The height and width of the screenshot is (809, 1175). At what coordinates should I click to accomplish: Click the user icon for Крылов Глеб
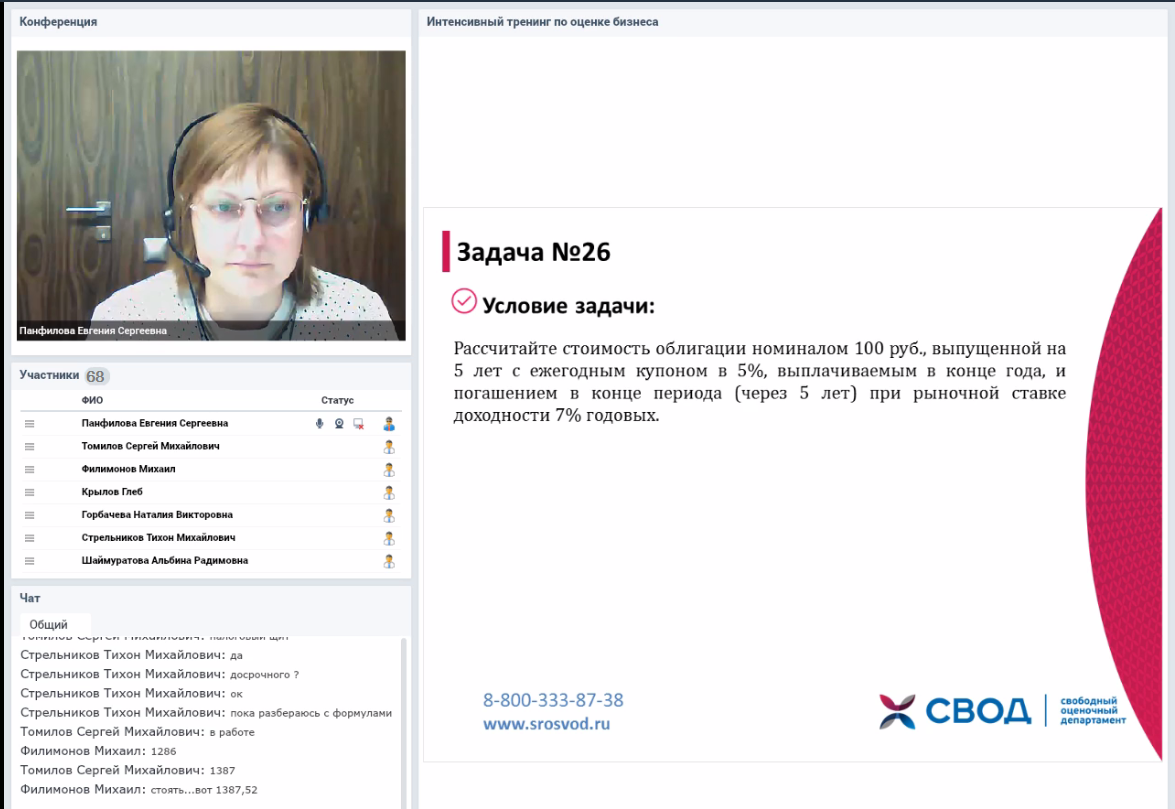click(389, 493)
